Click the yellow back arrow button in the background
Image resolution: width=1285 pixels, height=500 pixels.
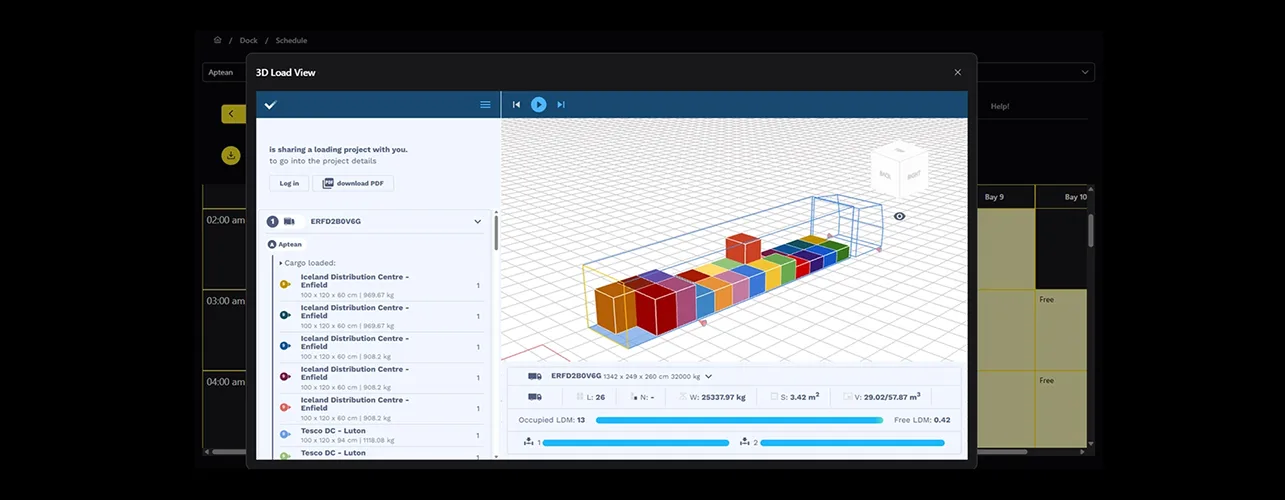232,114
